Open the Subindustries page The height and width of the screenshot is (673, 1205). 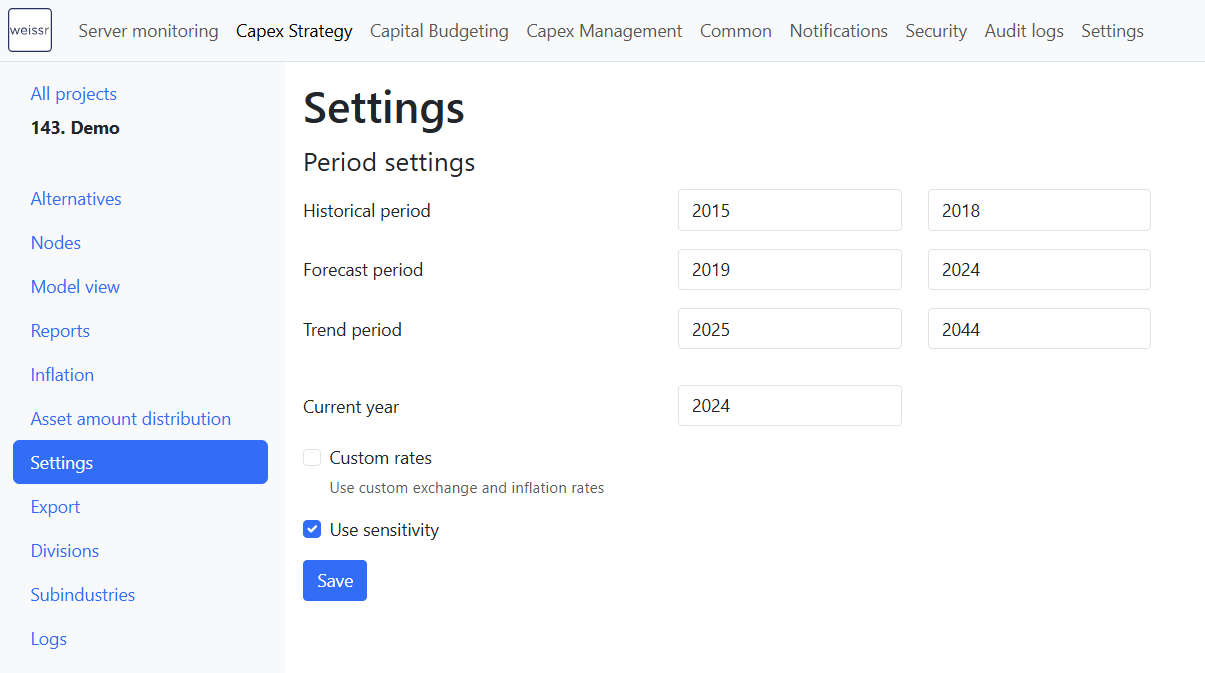click(x=83, y=595)
